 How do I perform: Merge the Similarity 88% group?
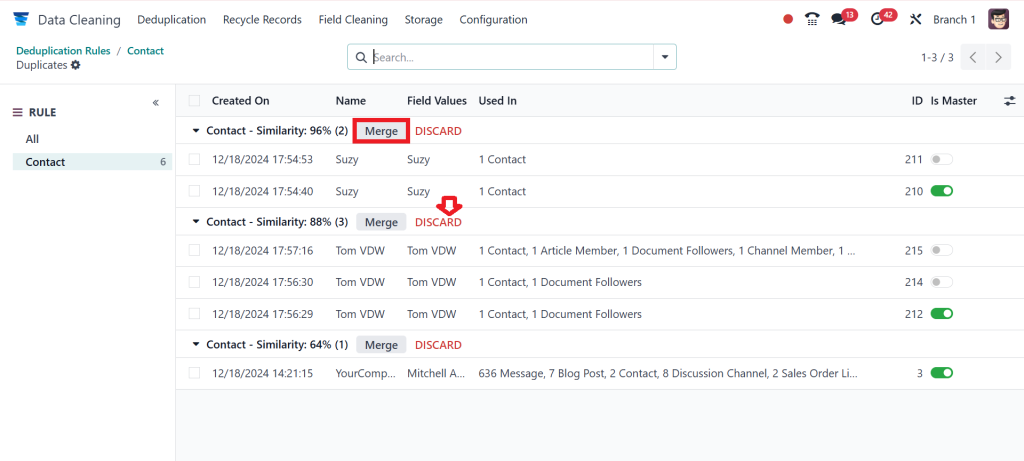381,223
